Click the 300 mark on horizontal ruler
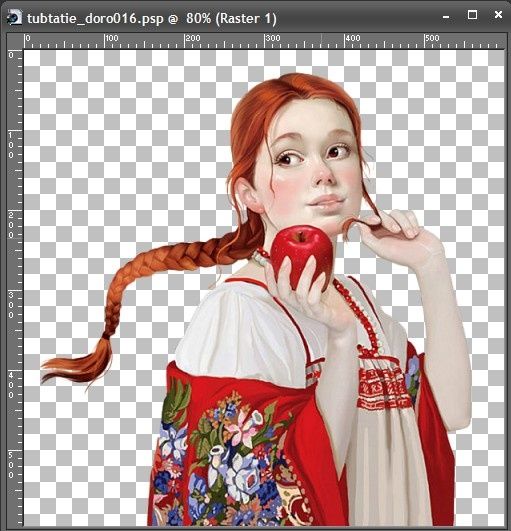 (x=273, y=38)
